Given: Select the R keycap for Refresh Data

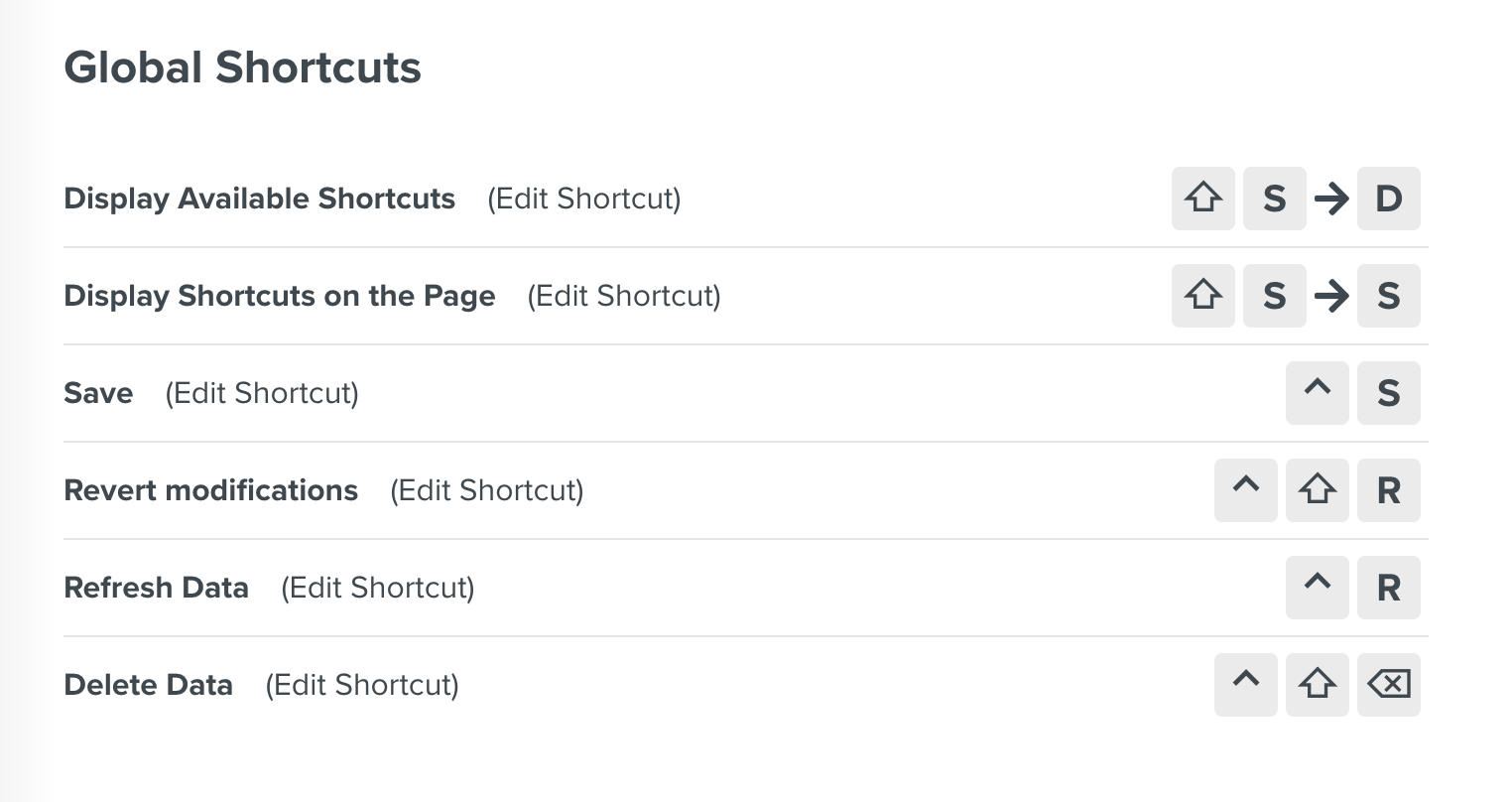Looking at the screenshot, I should pos(1388,588).
